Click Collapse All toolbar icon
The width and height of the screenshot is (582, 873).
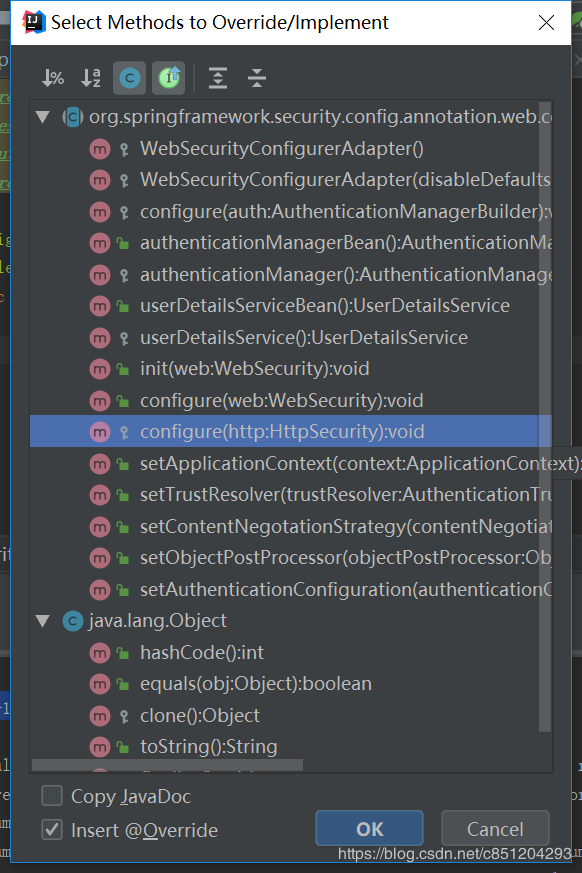coord(257,78)
